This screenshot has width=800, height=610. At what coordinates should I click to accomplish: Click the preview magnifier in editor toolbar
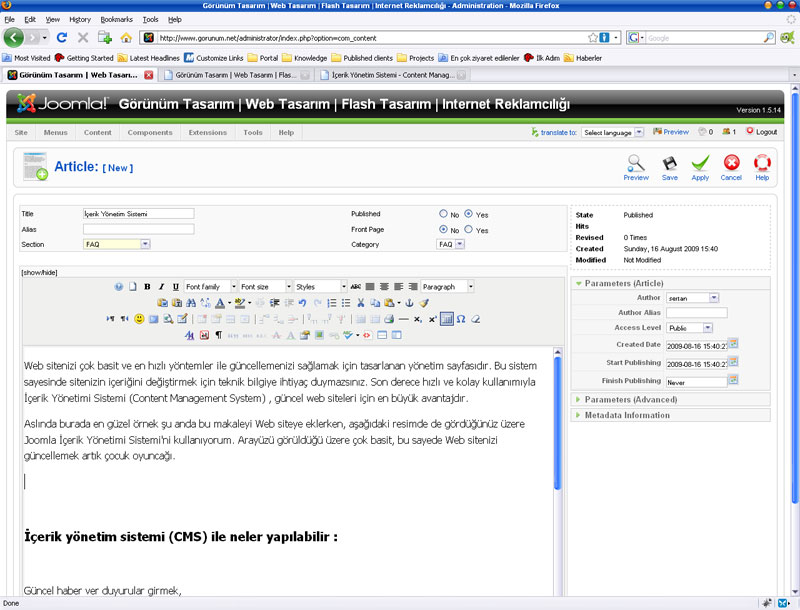[x=168, y=319]
